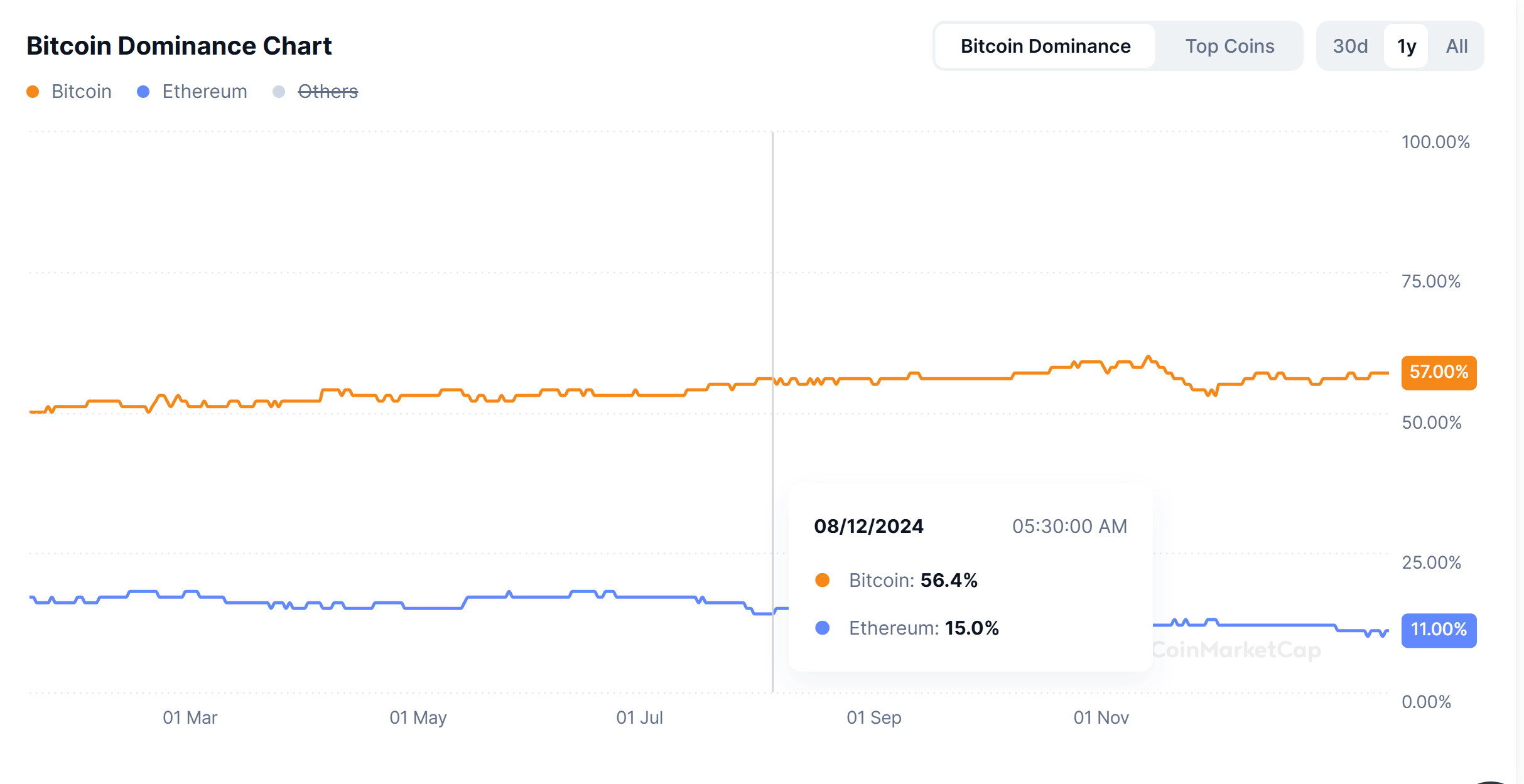
Task: Hide the Ethereum series via its legend label
Action: (x=205, y=92)
